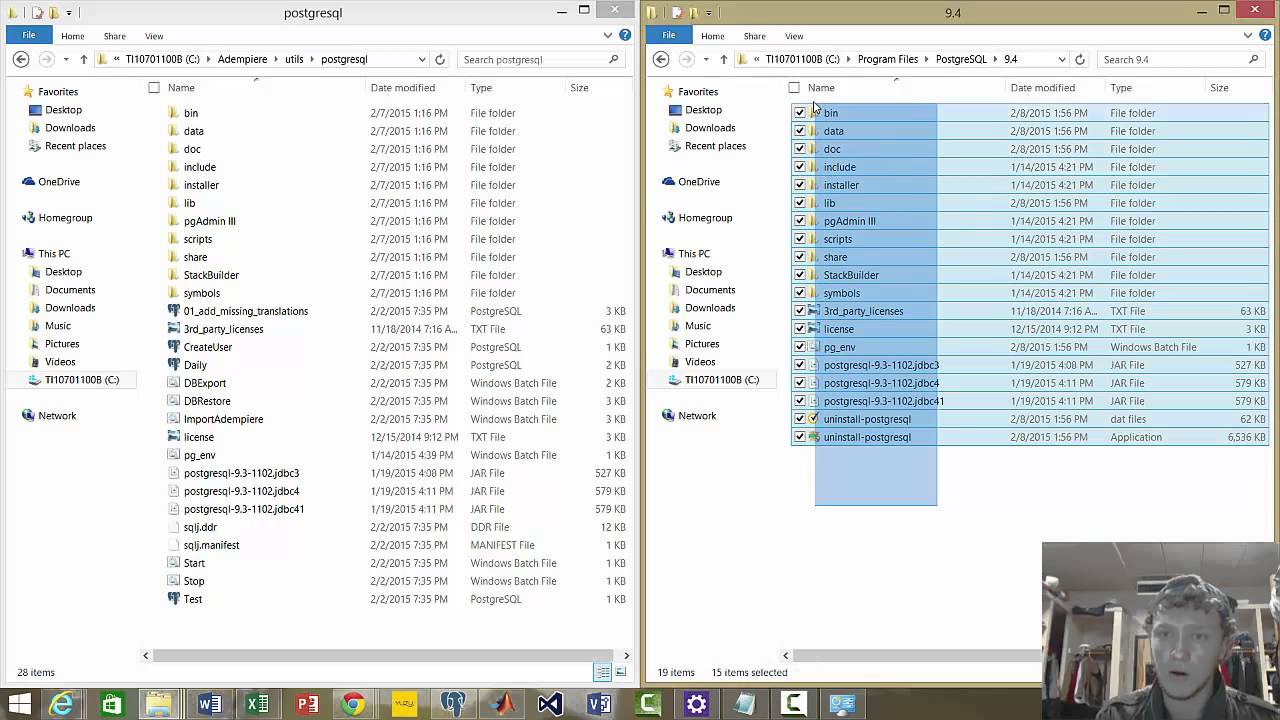Open recent locations dropdown in postgresql window
Viewport: 1280px width, 720px height.
click(66, 59)
